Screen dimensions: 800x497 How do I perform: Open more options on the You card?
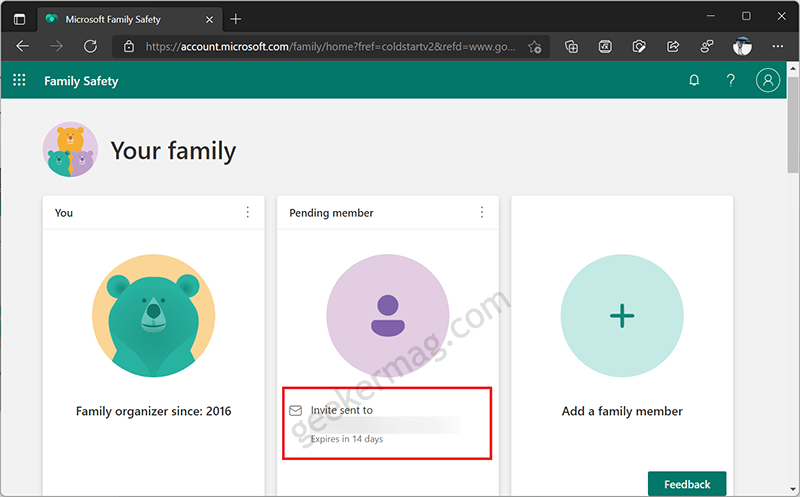[247, 212]
